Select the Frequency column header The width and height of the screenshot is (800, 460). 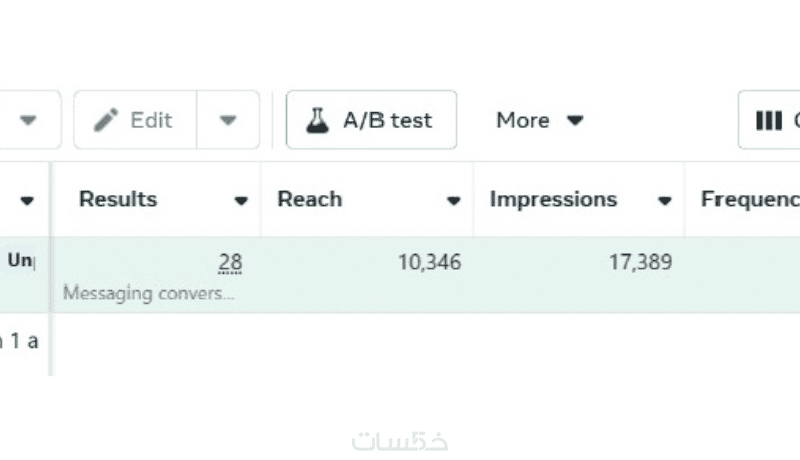point(750,199)
